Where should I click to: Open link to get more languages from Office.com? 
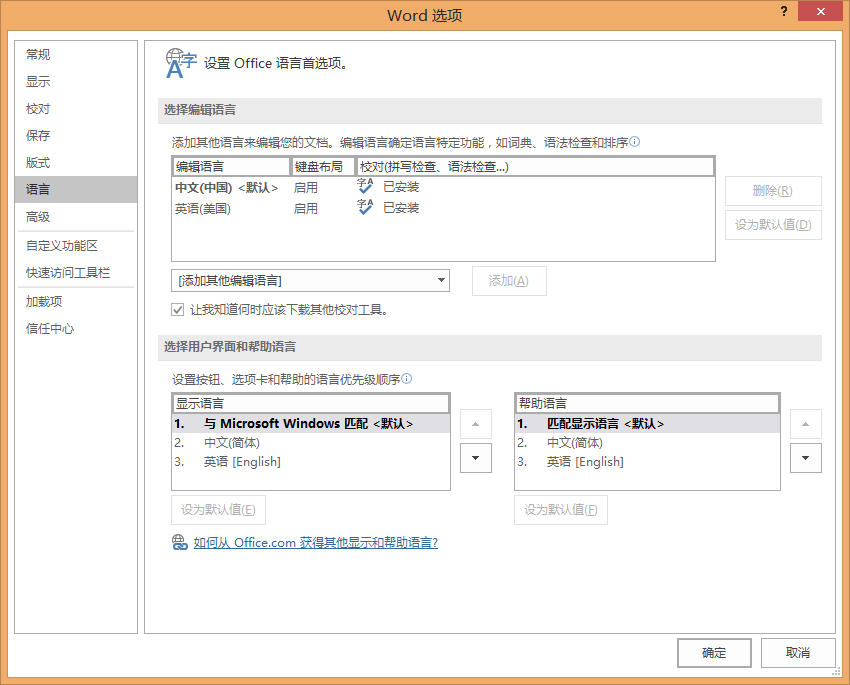coord(316,543)
